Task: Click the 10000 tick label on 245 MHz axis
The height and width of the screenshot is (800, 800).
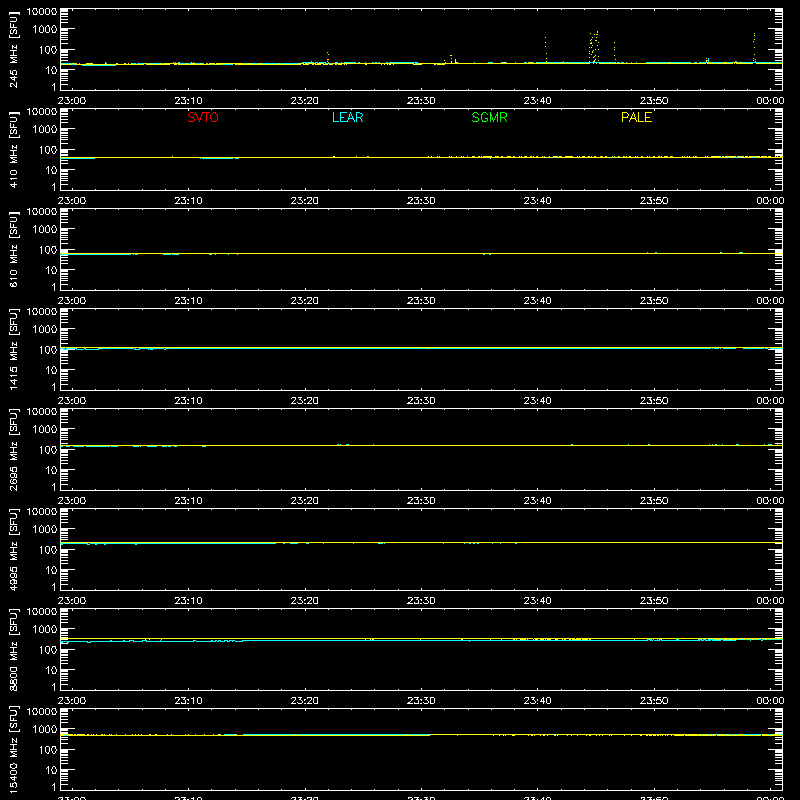Action: tap(42, 12)
